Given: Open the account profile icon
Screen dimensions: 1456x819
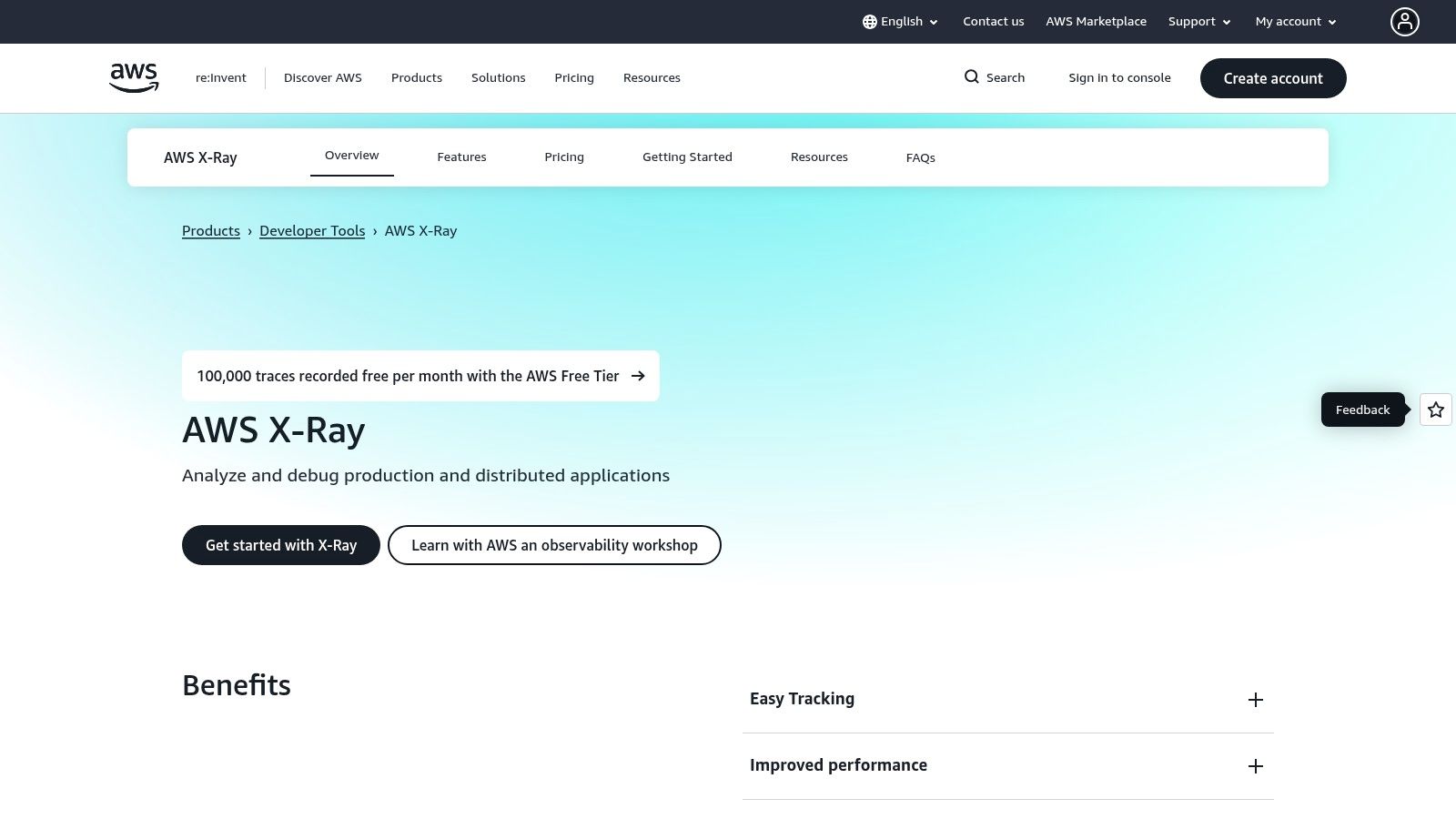Looking at the screenshot, I should click(1405, 22).
